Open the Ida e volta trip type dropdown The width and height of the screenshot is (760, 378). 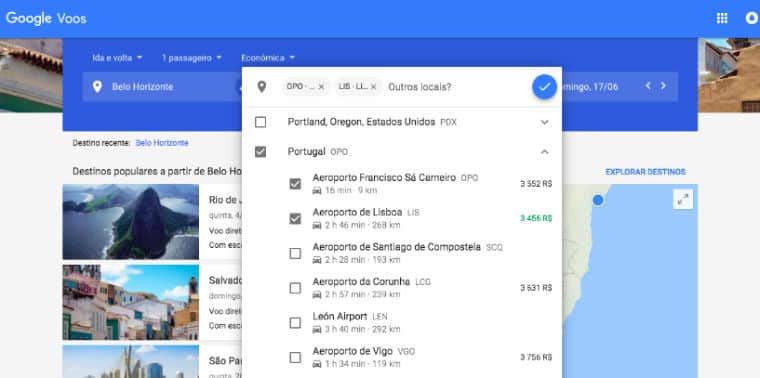(117, 58)
